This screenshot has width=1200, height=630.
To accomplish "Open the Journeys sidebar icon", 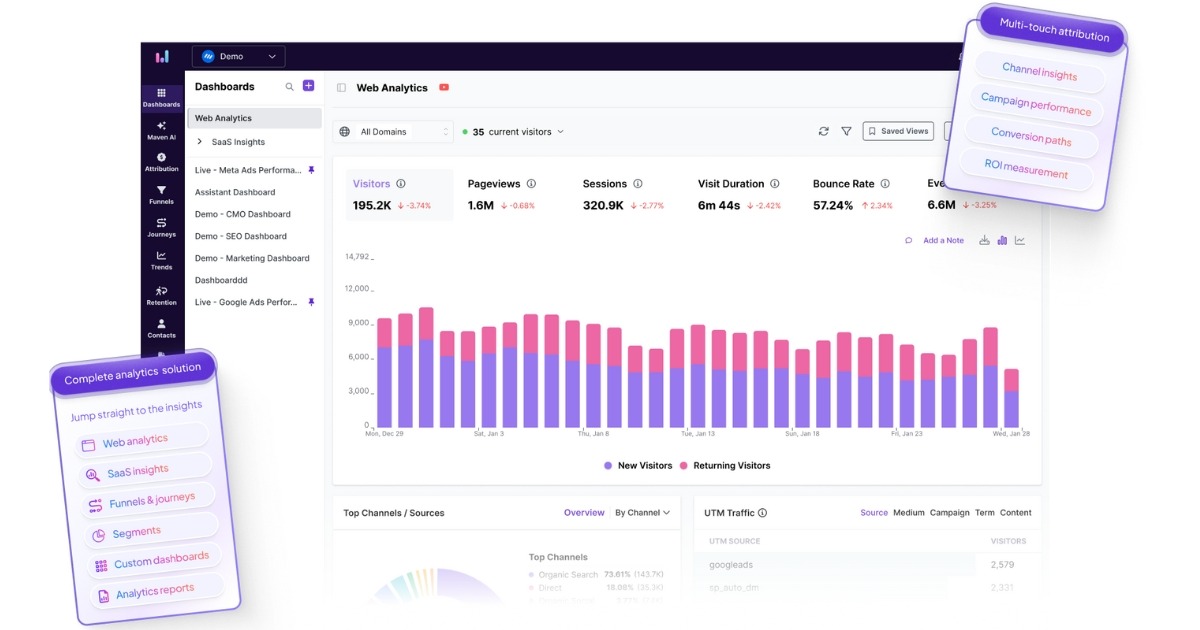I will click(x=161, y=228).
